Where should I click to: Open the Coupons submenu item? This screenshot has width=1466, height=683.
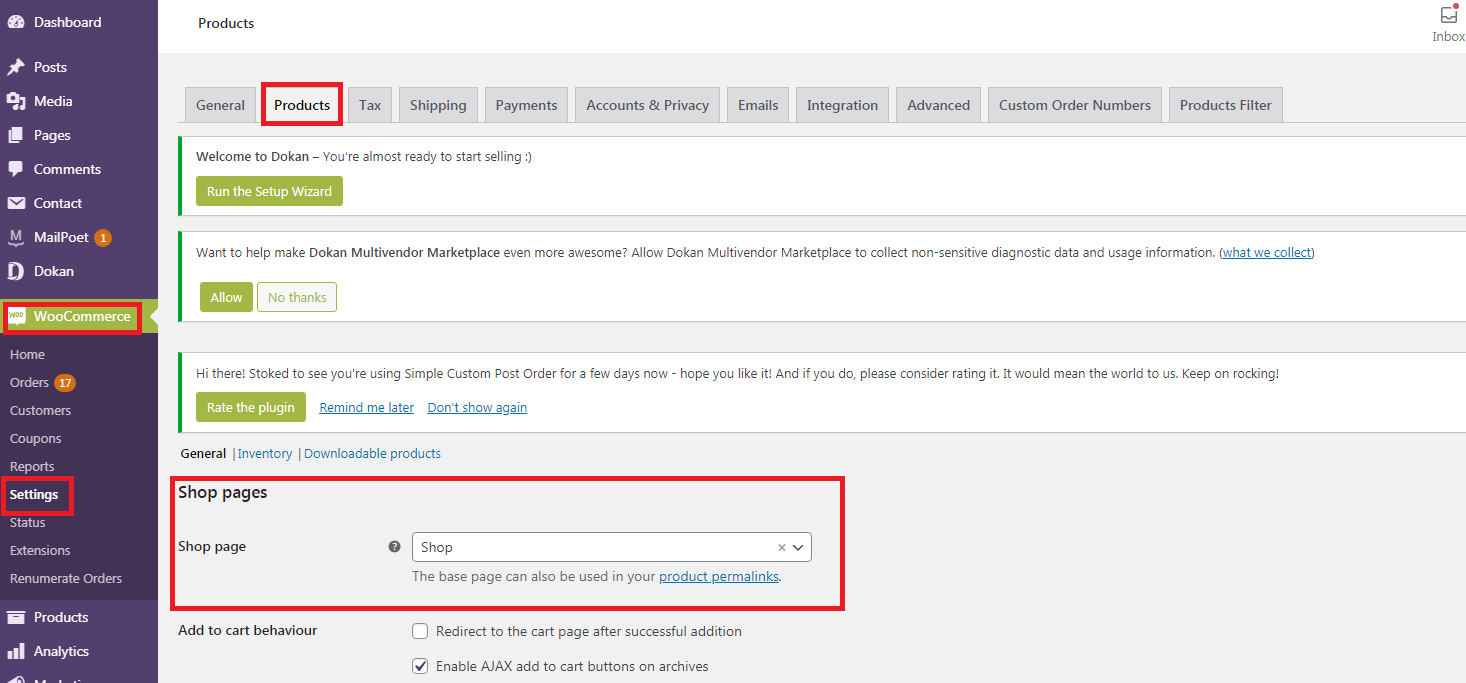click(x=35, y=438)
